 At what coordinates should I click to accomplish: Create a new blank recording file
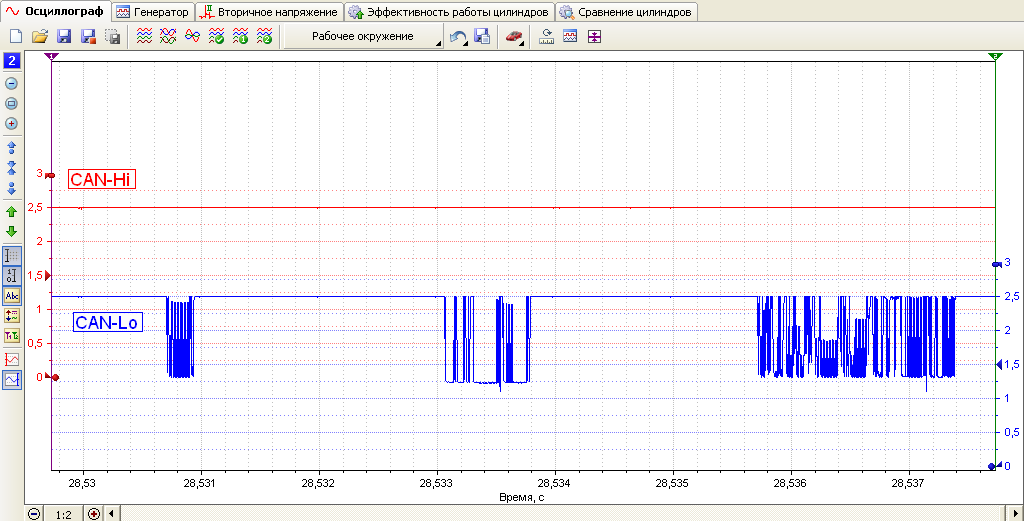[16, 37]
